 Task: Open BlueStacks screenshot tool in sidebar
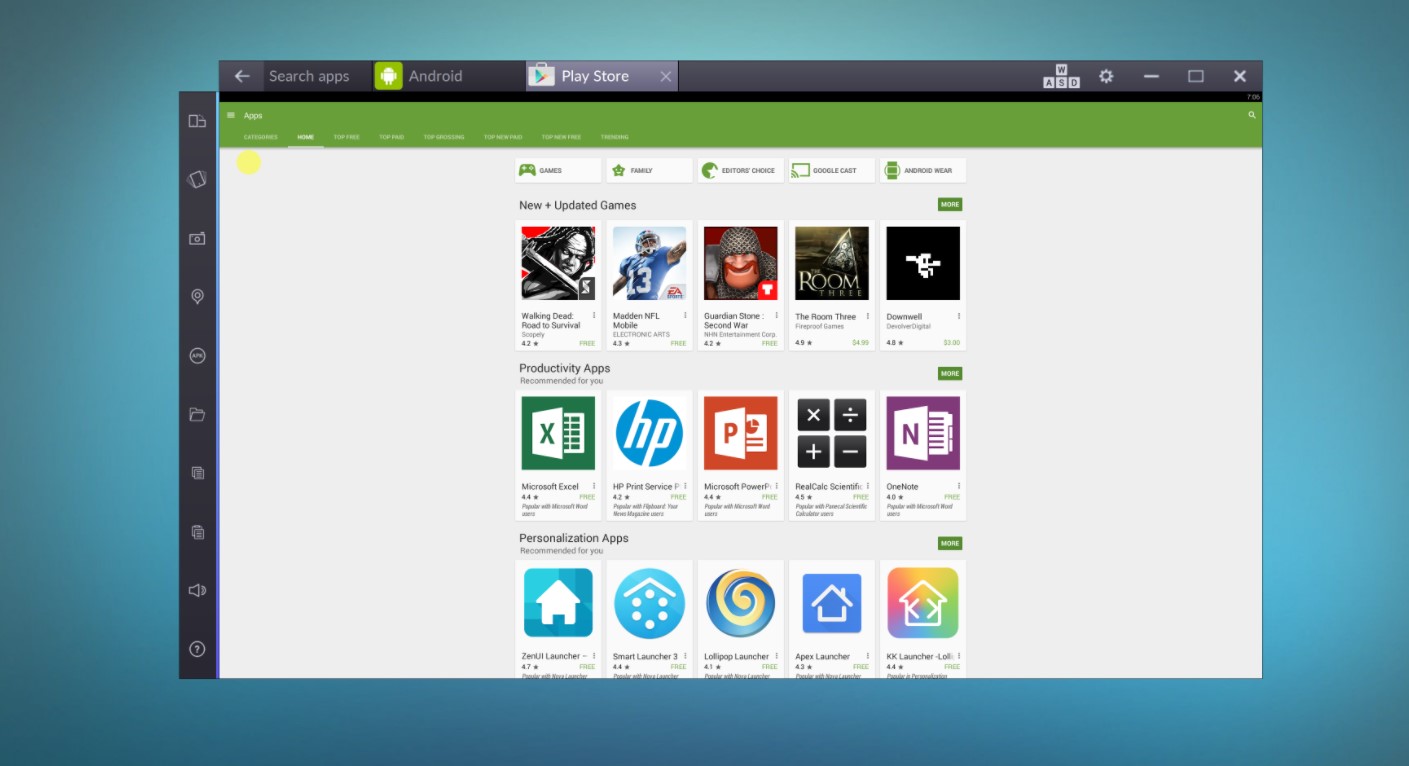coord(197,238)
